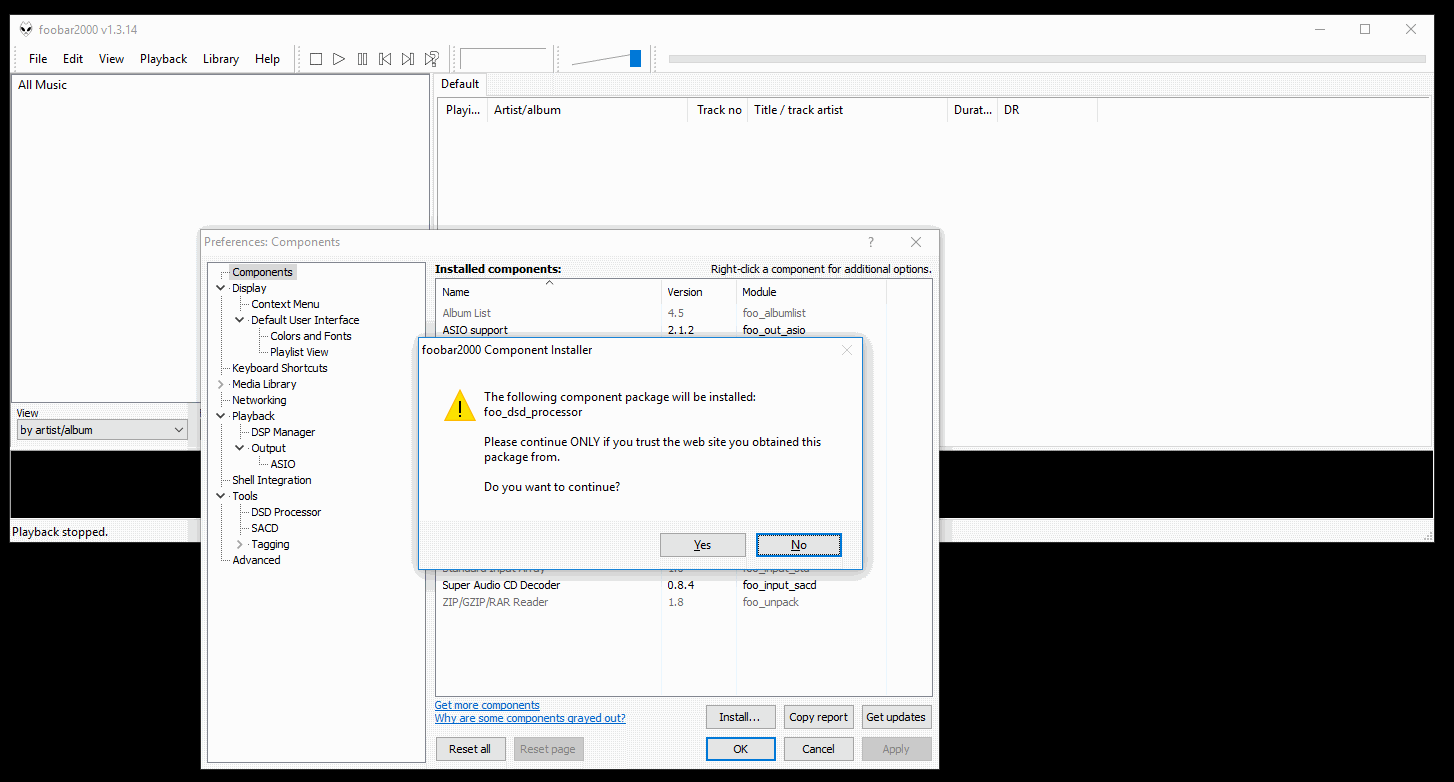Click the Stop playback button in toolbar
The height and width of the screenshot is (782, 1454).
coord(316,59)
